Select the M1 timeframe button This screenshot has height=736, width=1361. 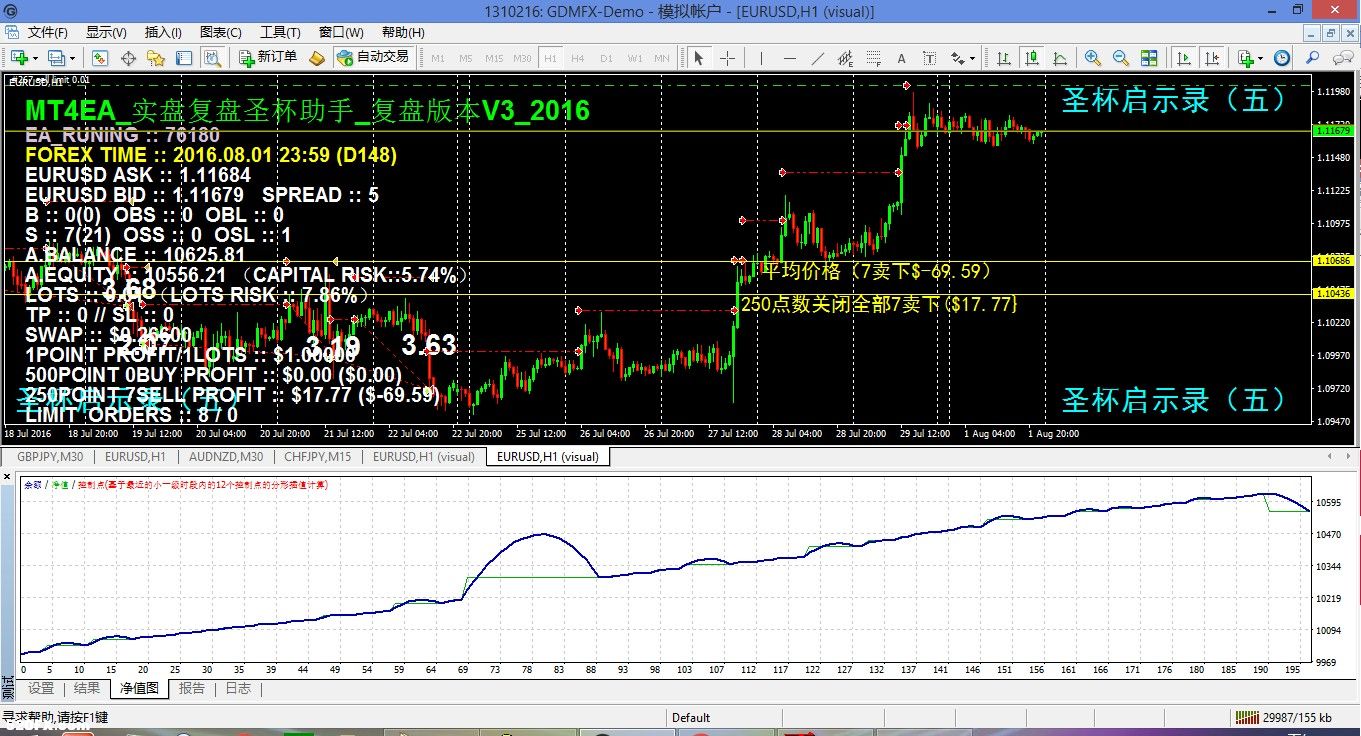(438, 58)
